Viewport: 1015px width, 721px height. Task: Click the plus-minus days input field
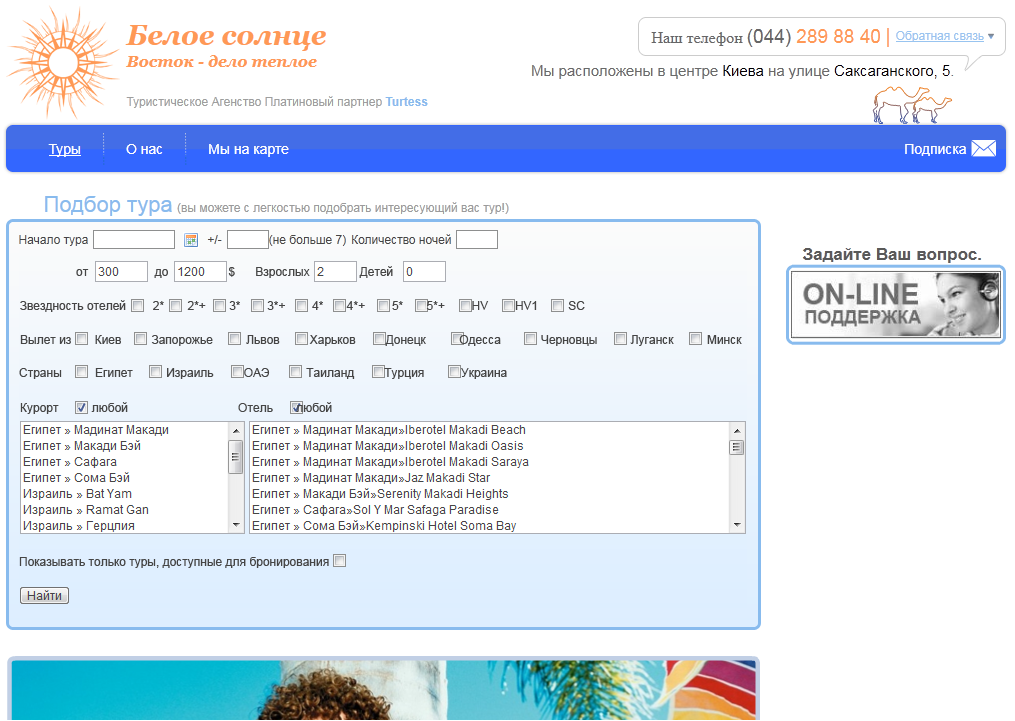247,239
